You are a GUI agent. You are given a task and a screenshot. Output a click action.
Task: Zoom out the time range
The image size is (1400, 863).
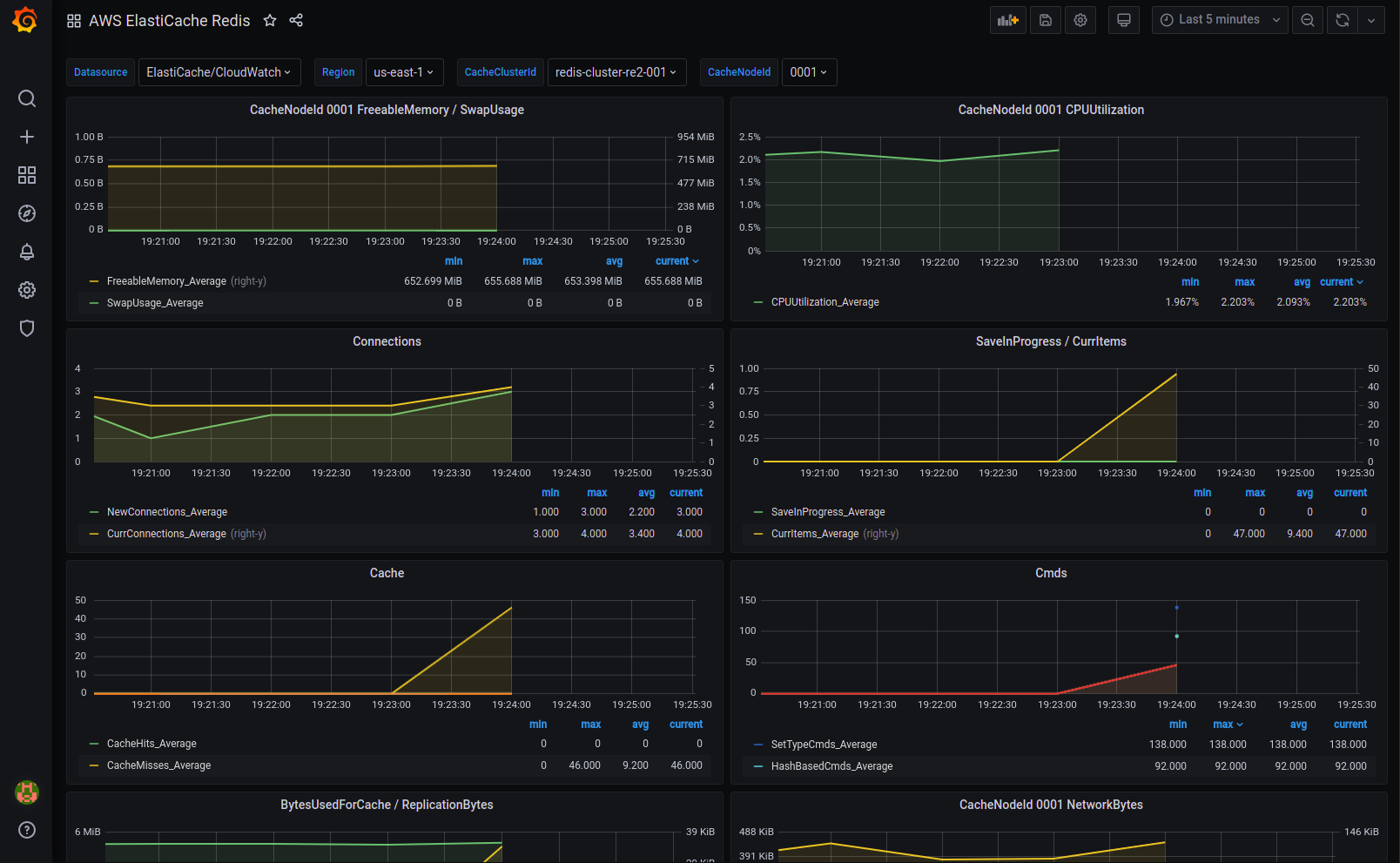(1308, 20)
